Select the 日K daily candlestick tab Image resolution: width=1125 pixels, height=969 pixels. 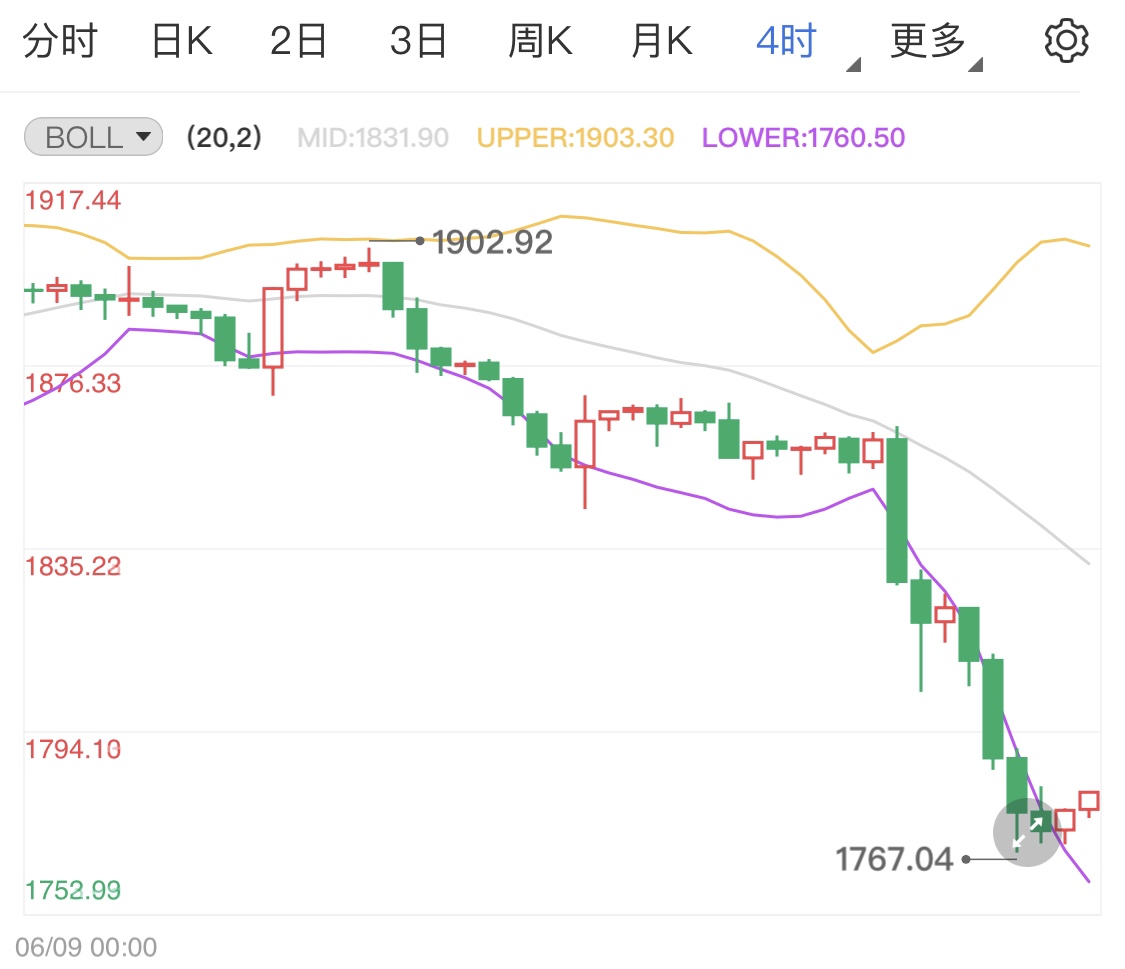(x=182, y=41)
